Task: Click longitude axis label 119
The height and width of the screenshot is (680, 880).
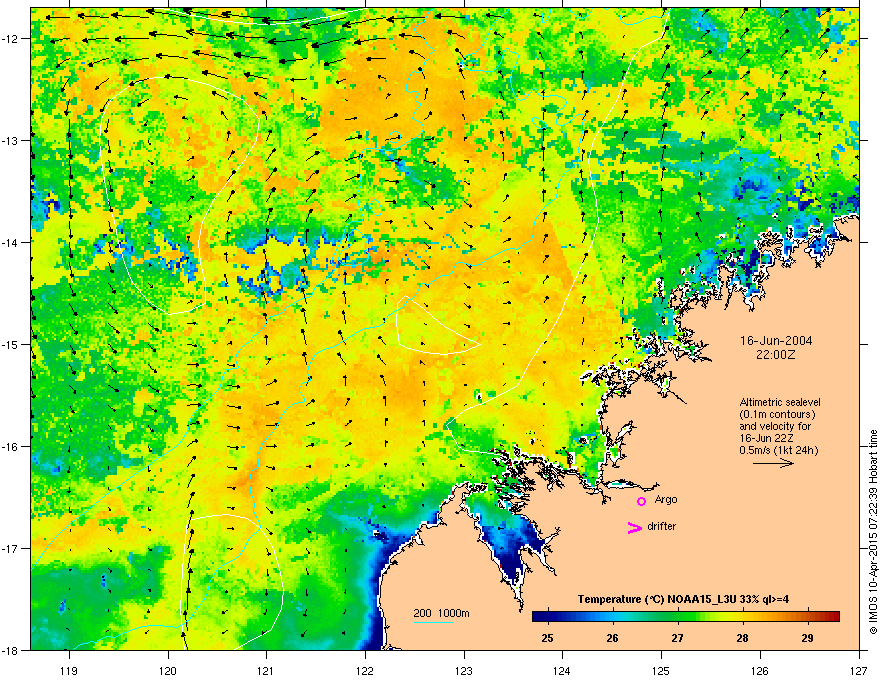Action: click(69, 670)
